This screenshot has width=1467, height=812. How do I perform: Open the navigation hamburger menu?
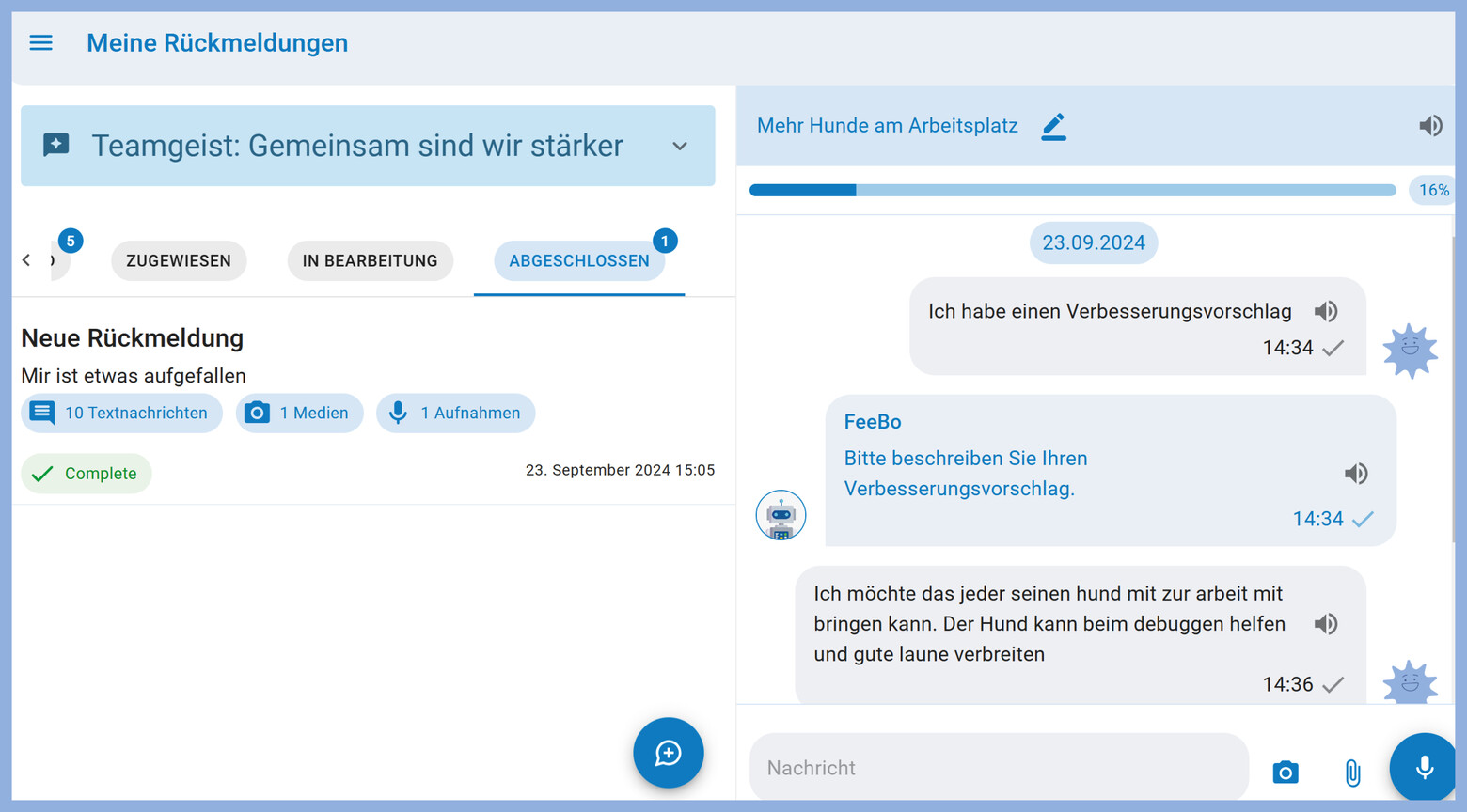40,42
